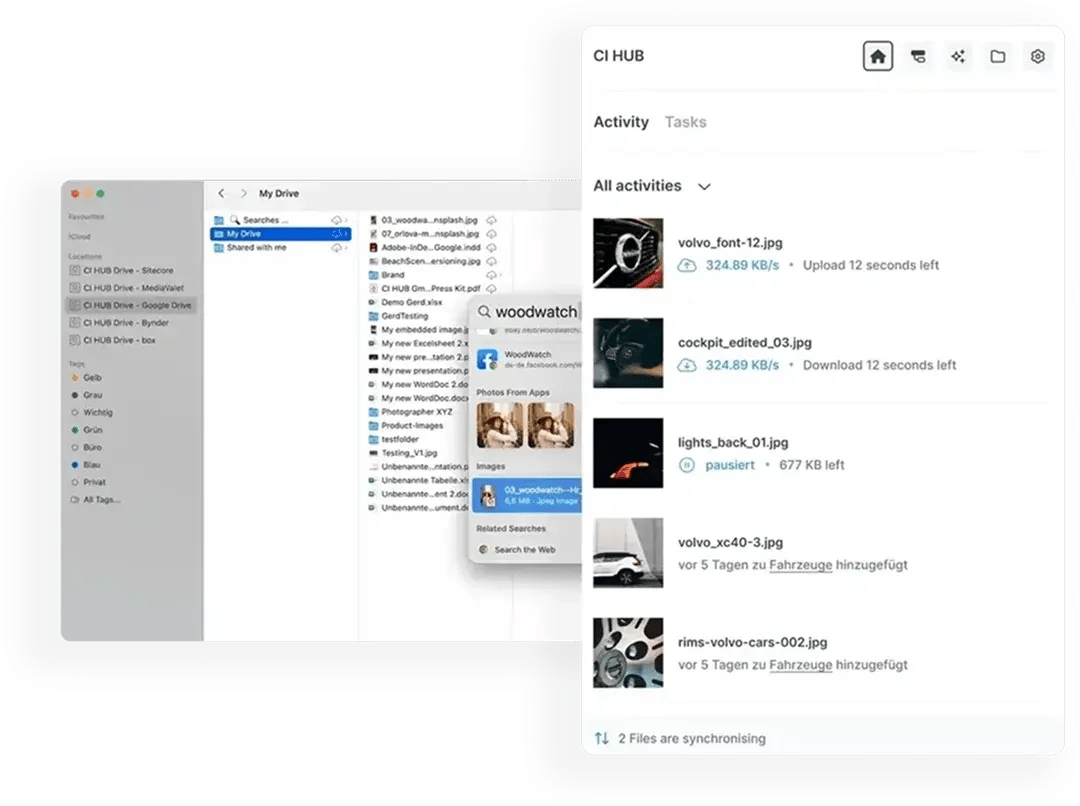Select the Büro tag in Finder sidebar
1080x806 pixels.
coord(86,447)
